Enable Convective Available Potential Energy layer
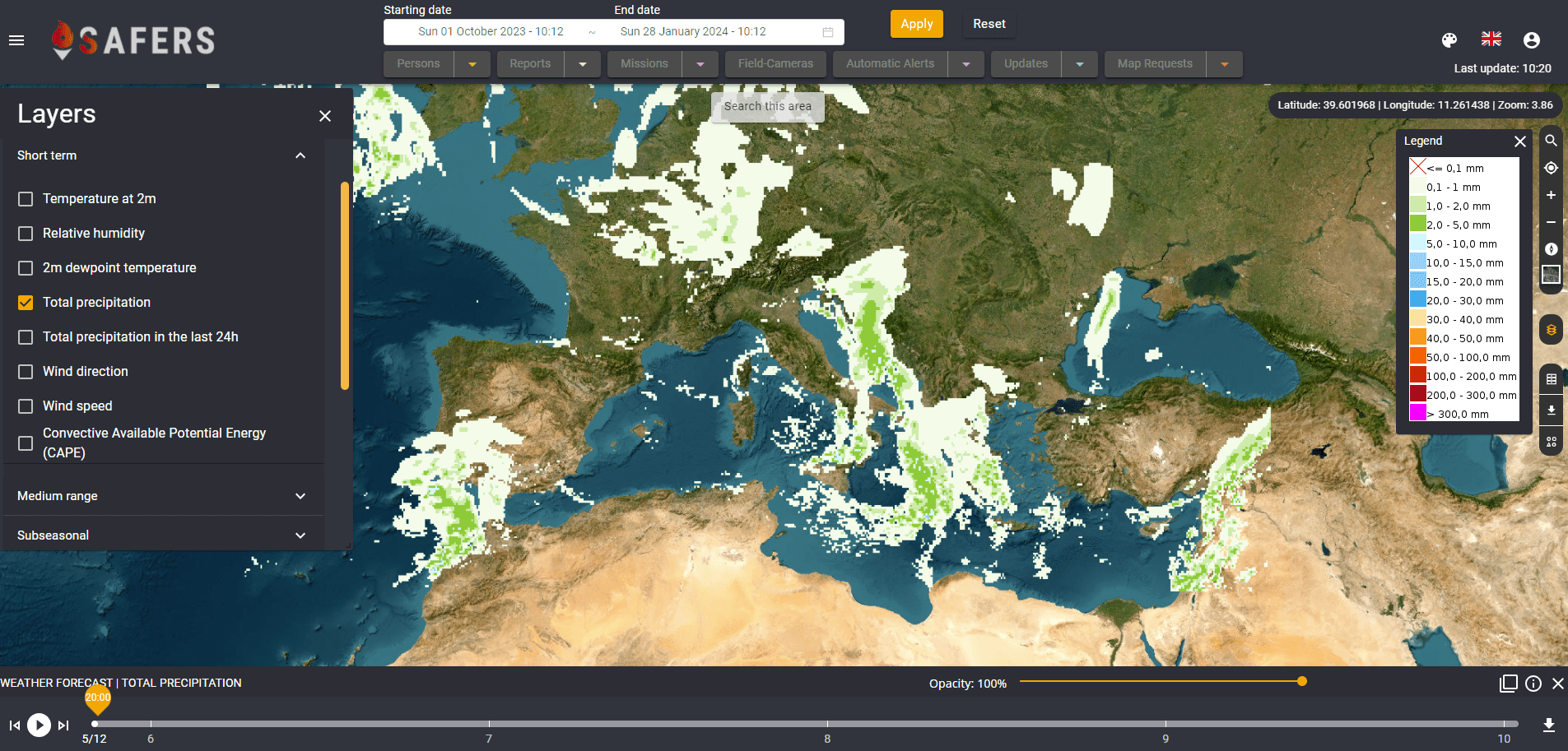Viewport: 1568px width, 751px height. coord(26,443)
